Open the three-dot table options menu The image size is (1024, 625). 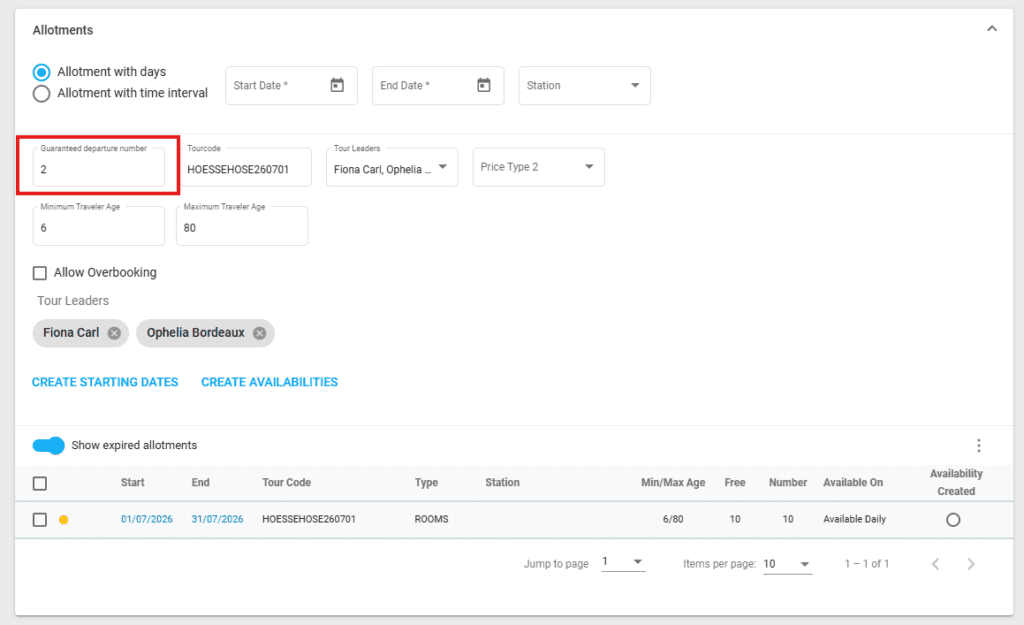click(979, 446)
